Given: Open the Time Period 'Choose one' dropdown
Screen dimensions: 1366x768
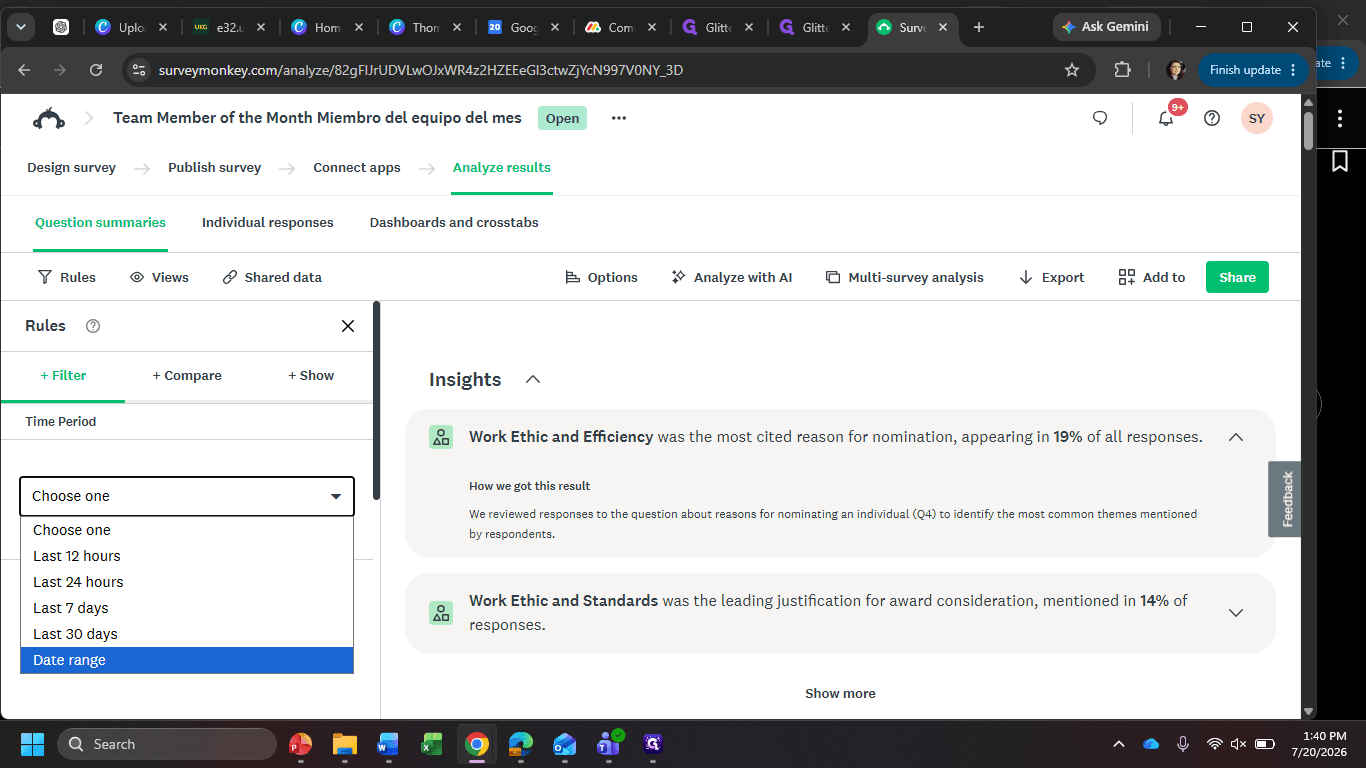Looking at the screenshot, I should point(187,496).
